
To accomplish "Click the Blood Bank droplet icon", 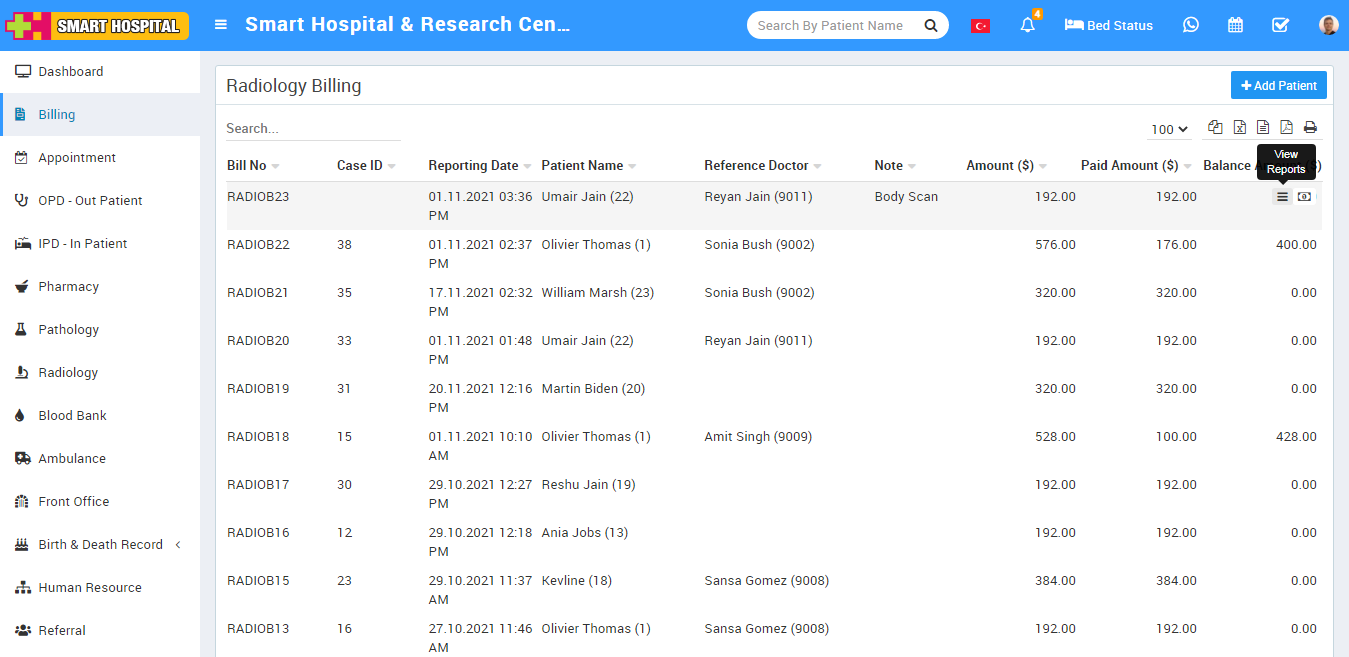I will click(x=20, y=416).
